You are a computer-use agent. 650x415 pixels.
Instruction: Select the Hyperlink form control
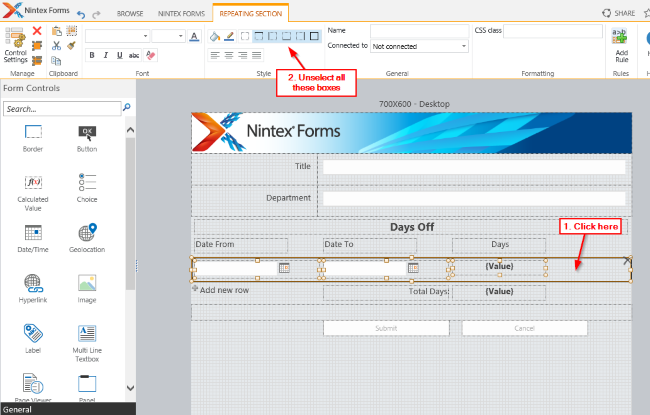pos(33,289)
